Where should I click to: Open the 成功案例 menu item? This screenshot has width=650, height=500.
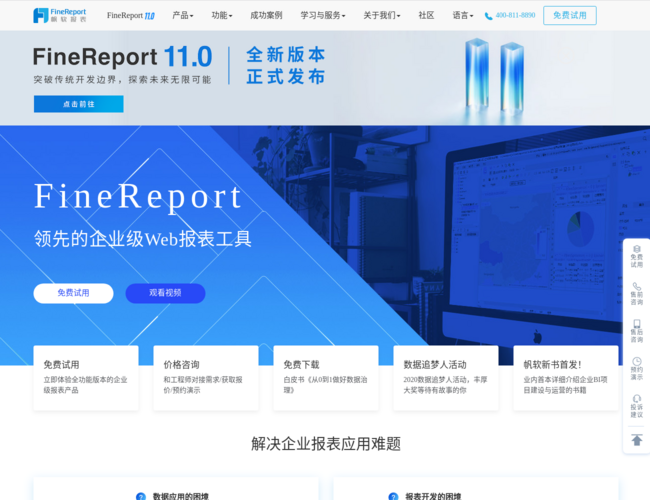(266, 15)
